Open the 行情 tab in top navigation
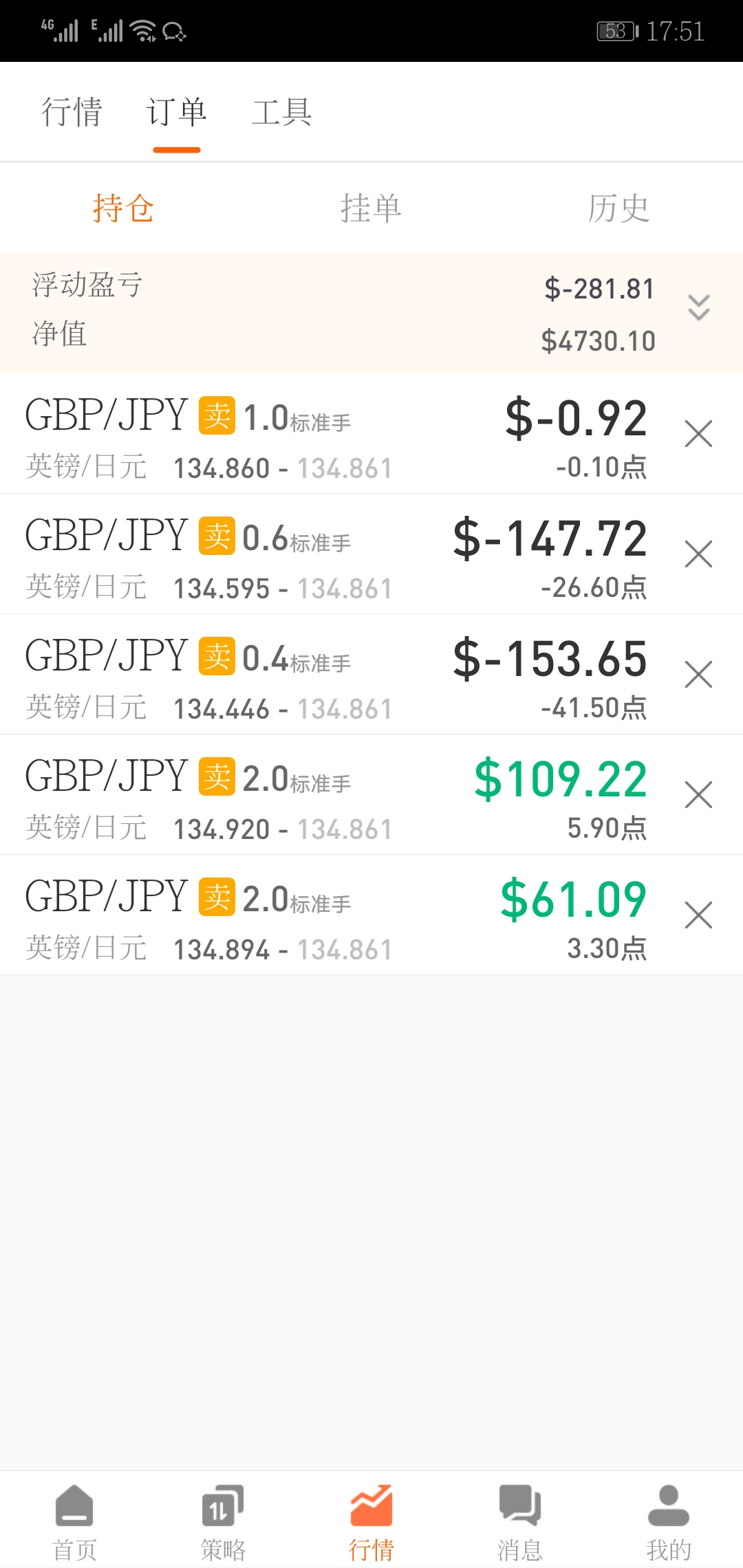Screen dimensions: 743x1568 click(72, 112)
